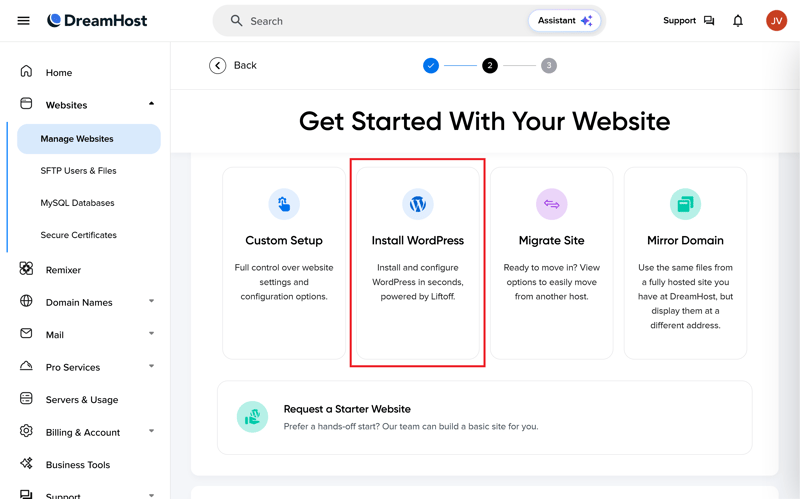800x499 pixels.
Task: Click the Billing & Account gear icon
Action: pyautogui.click(x=26, y=431)
